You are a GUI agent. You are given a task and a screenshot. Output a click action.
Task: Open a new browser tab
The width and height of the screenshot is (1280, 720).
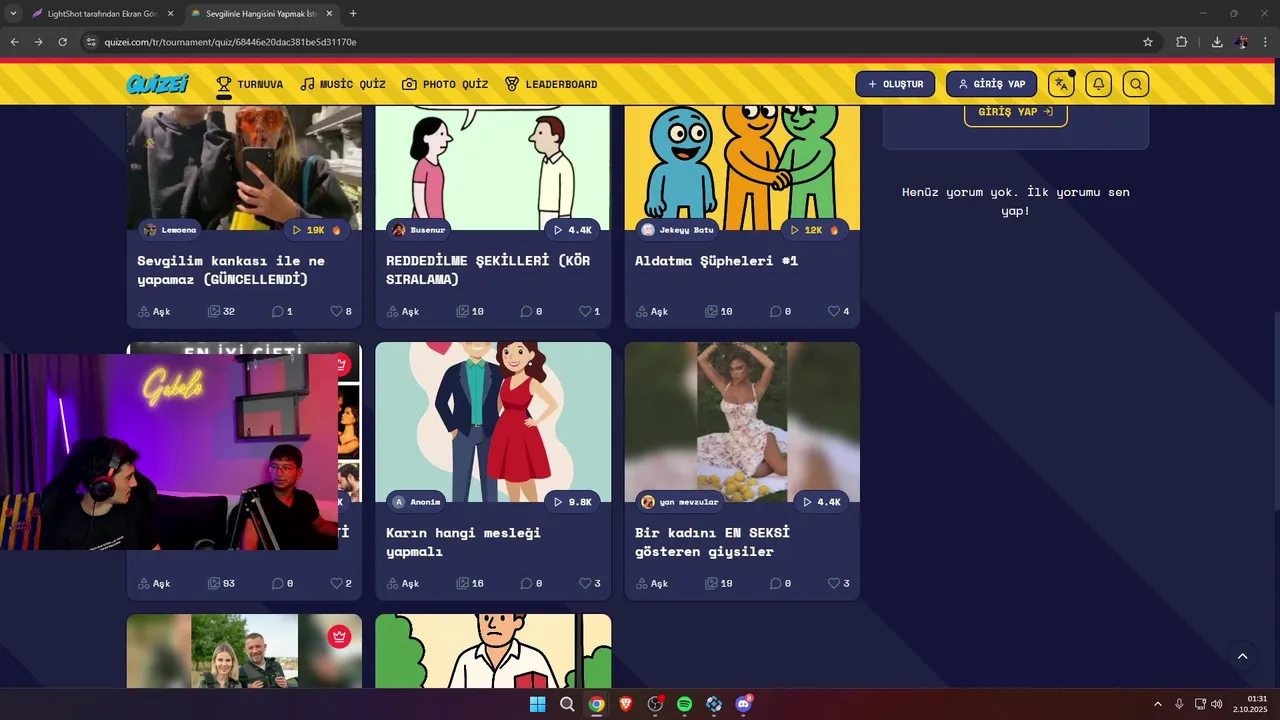point(353,13)
